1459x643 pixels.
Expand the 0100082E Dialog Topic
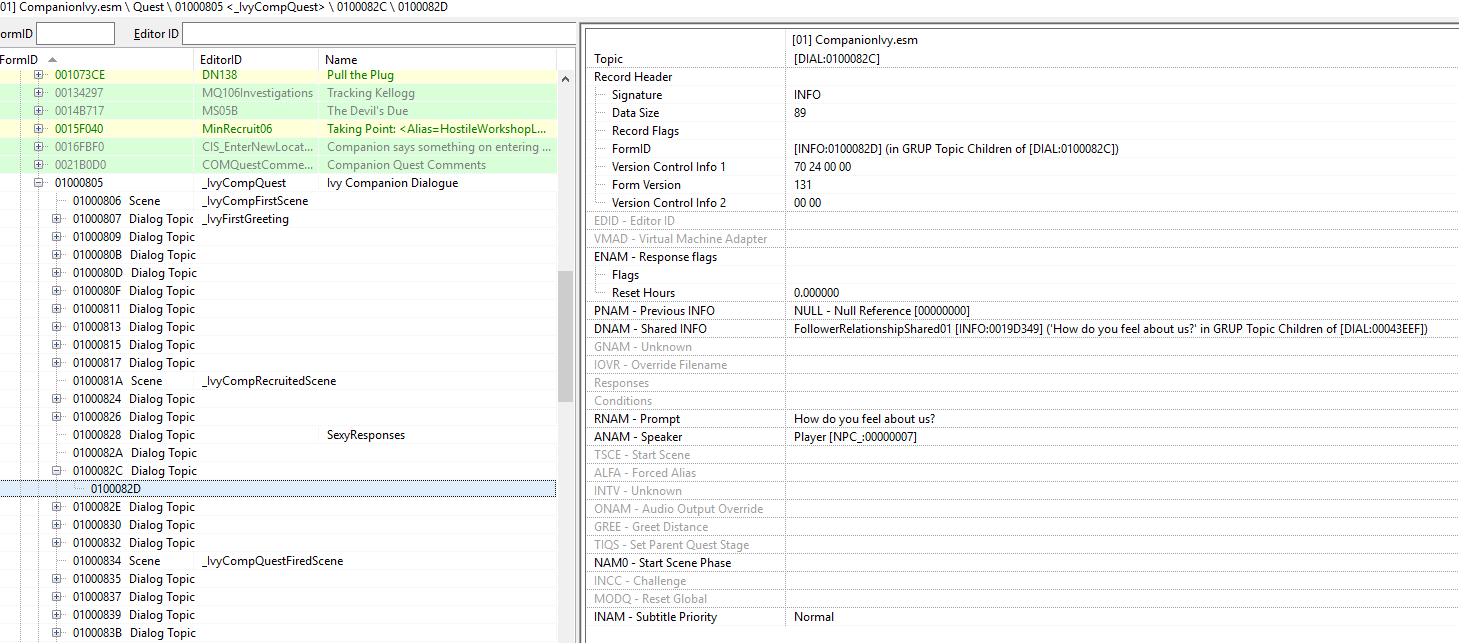pos(57,507)
